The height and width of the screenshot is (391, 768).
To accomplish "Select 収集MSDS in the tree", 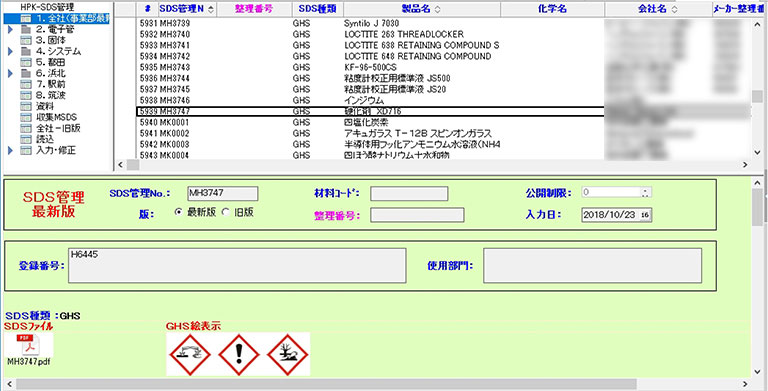I will (56, 117).
